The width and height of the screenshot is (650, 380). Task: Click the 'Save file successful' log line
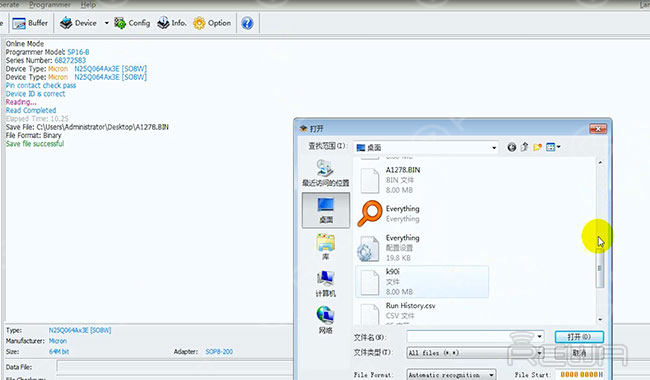[35, 144]
